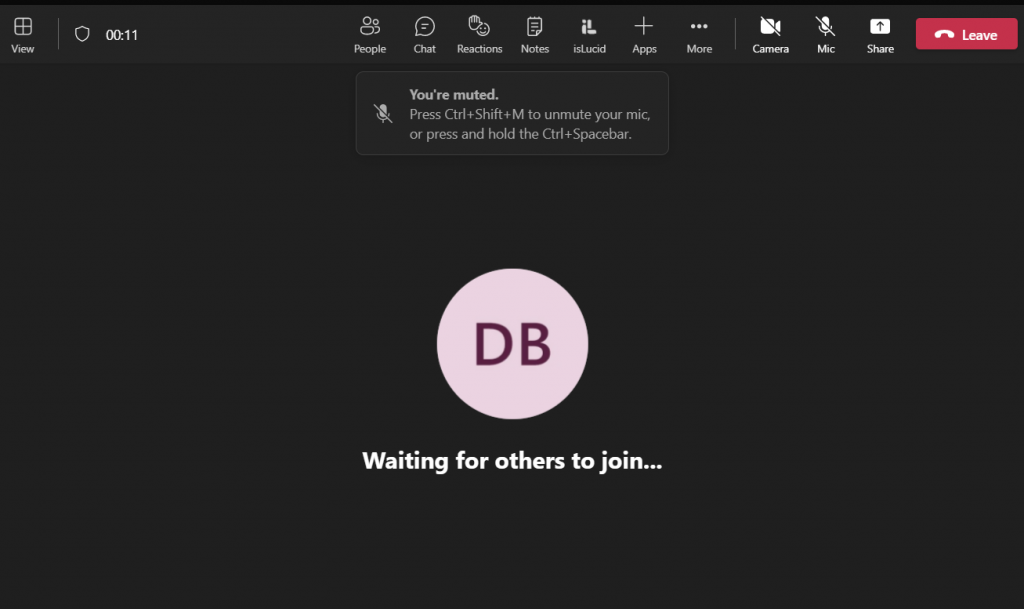
Task: Open meeting Notes
Action: [535, 35]
